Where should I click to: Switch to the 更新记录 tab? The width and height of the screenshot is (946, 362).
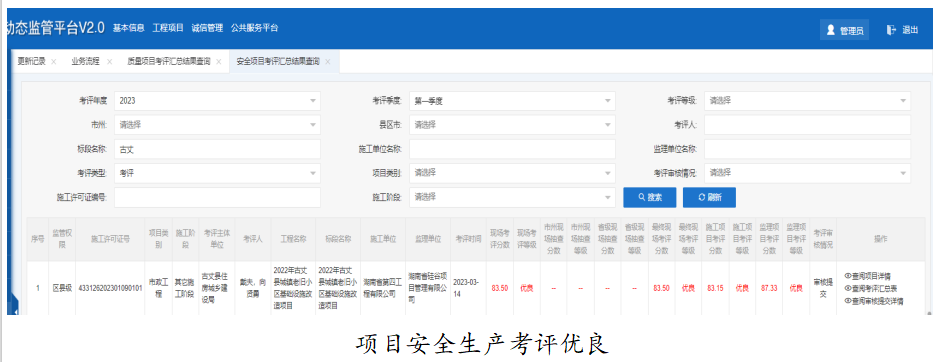pyautogui.click(x=31, y=62)
